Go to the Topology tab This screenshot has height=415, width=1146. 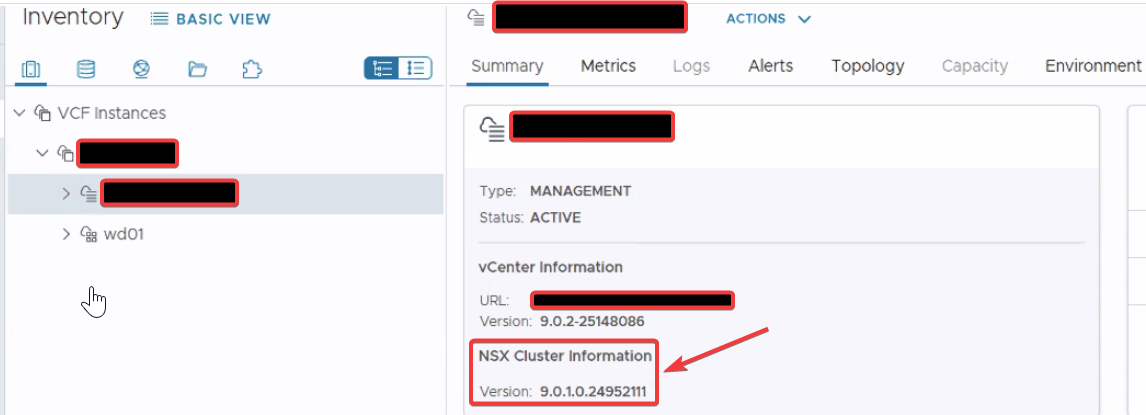click(867, 66)
